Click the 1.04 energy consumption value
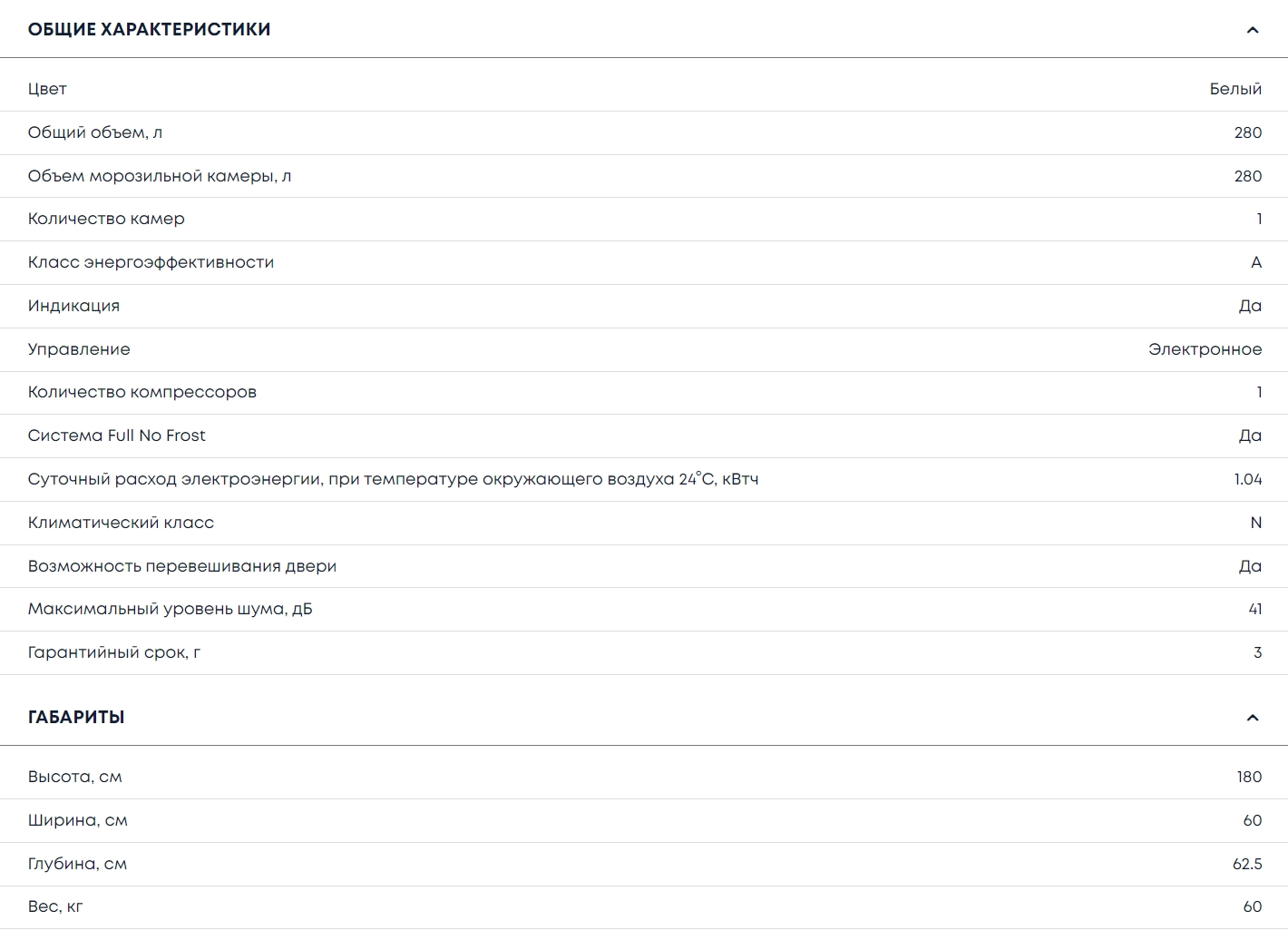1288x940 pixels. (1247, 479)
